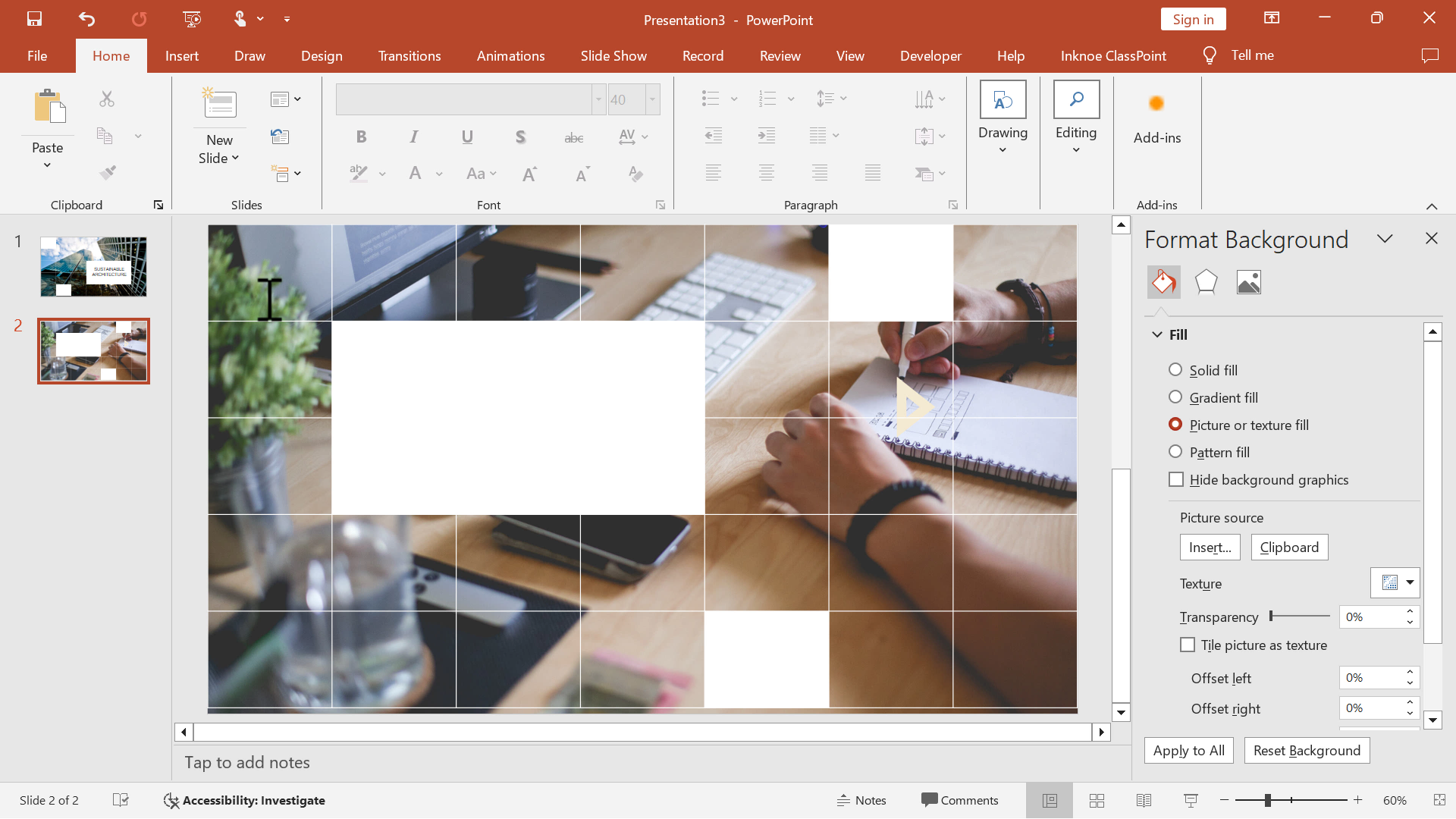
Task: Click the Apply to All button
Action: [1189, 750]
